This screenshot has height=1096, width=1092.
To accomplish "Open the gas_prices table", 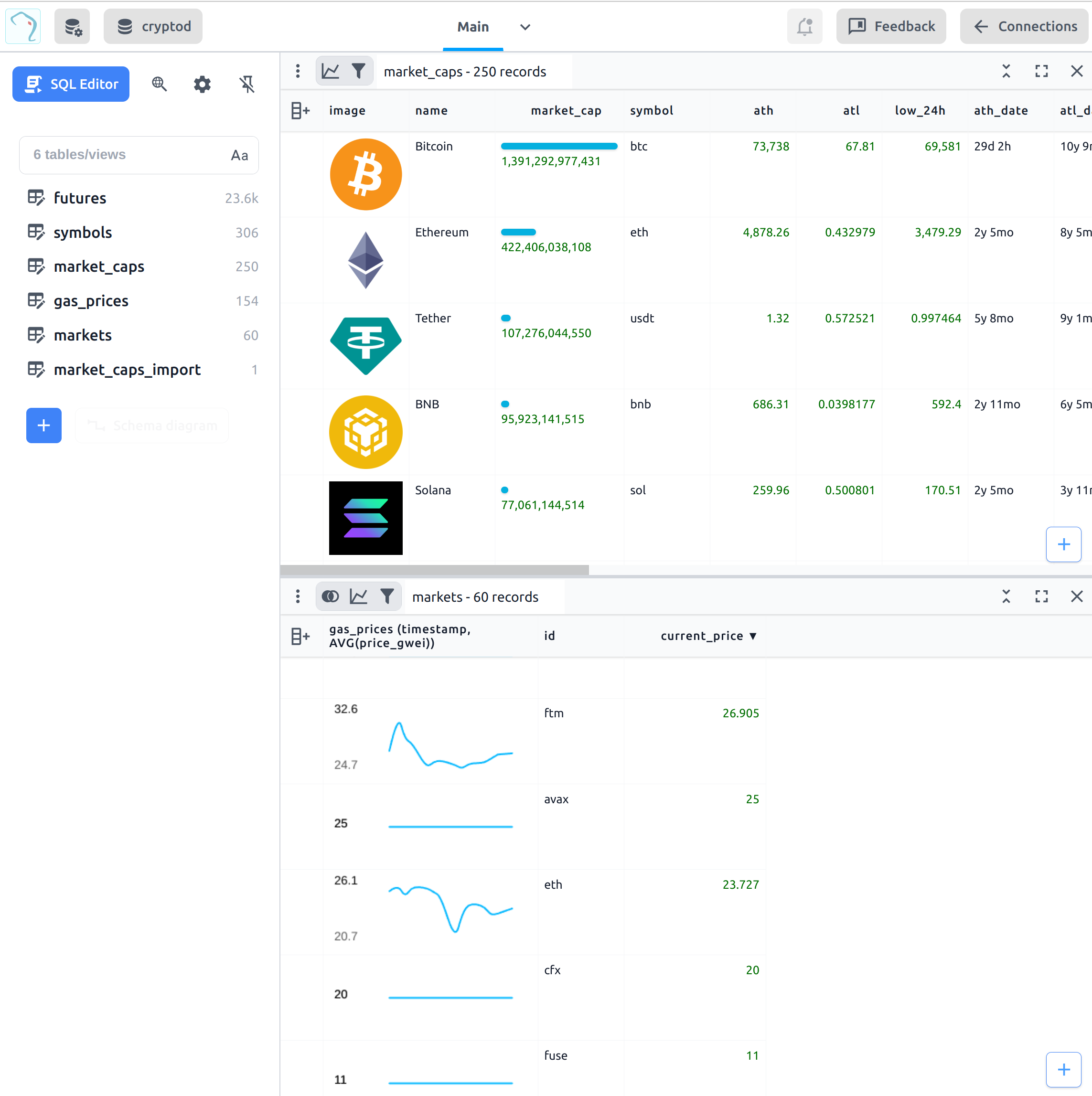I will 91,301.
